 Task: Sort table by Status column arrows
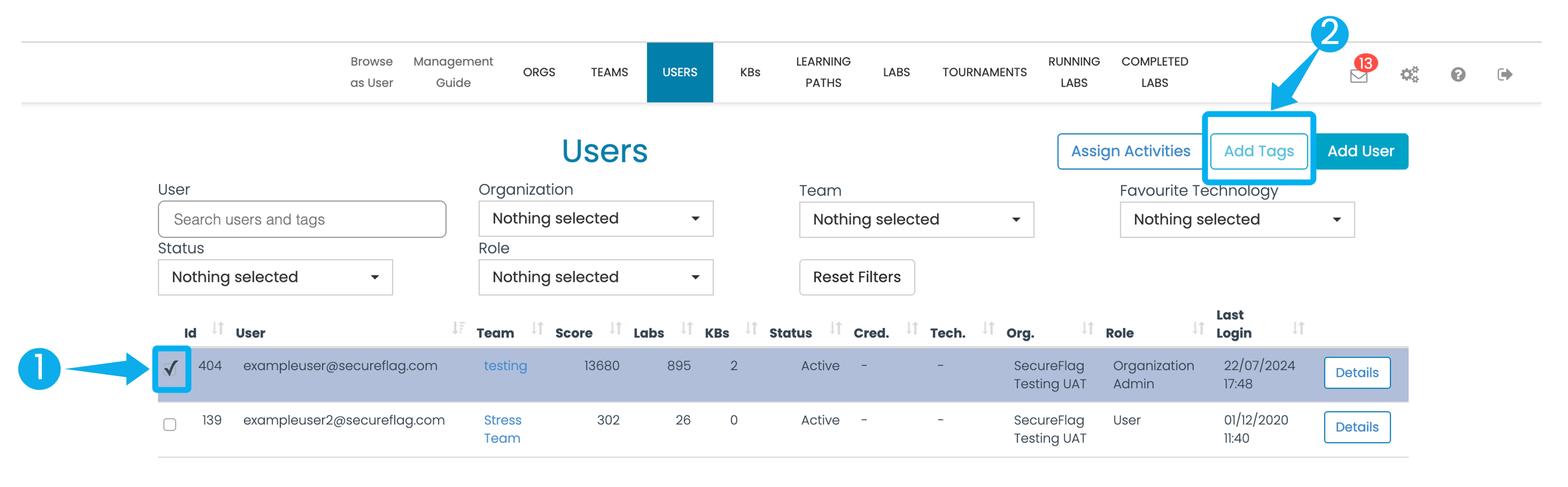pos(836,329)
